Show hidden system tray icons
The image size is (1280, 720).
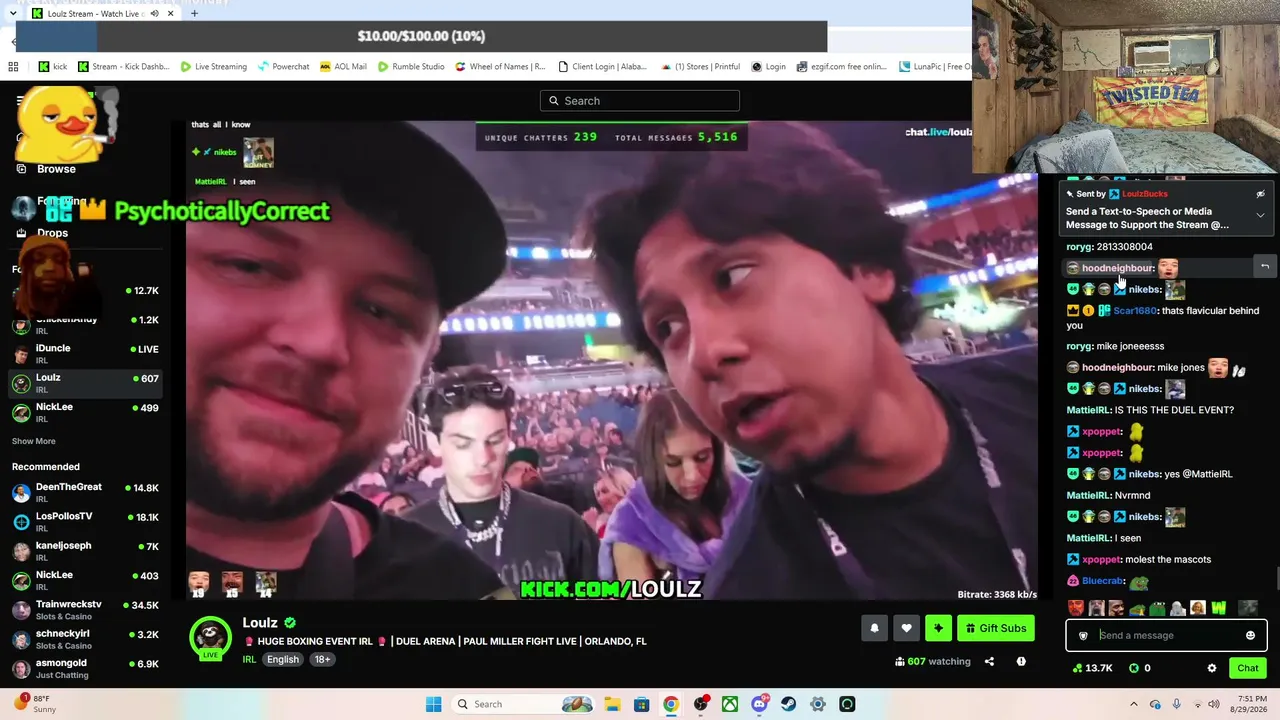[x=1133, y=704]
